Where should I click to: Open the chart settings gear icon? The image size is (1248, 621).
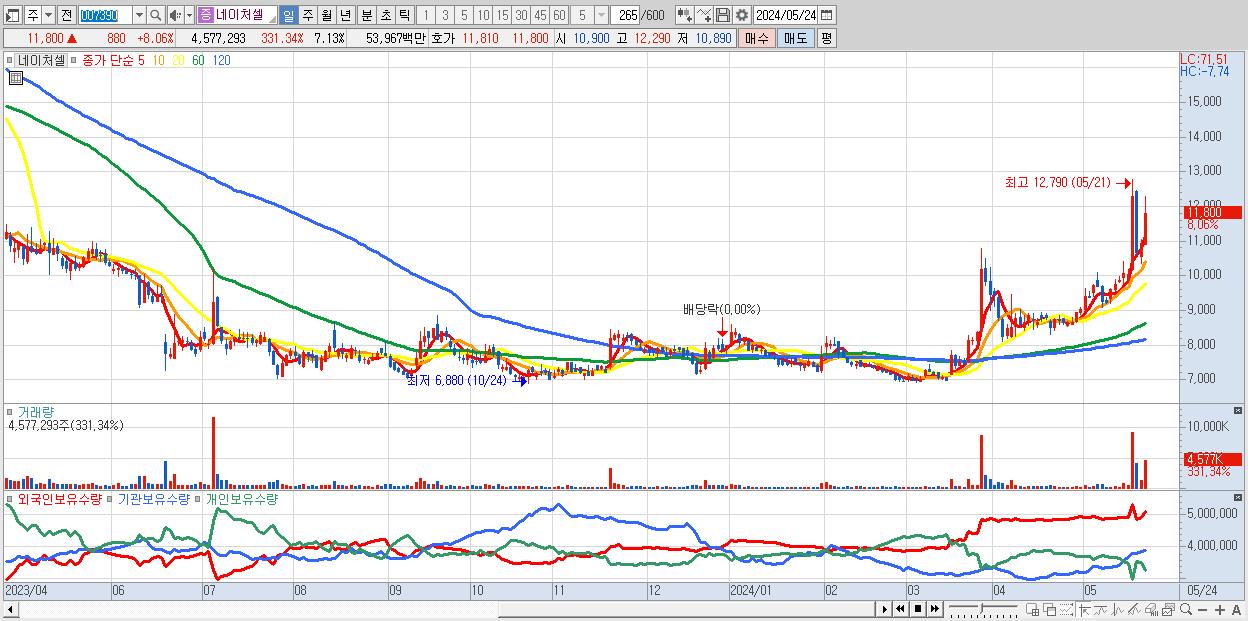(x=741, y=15)
